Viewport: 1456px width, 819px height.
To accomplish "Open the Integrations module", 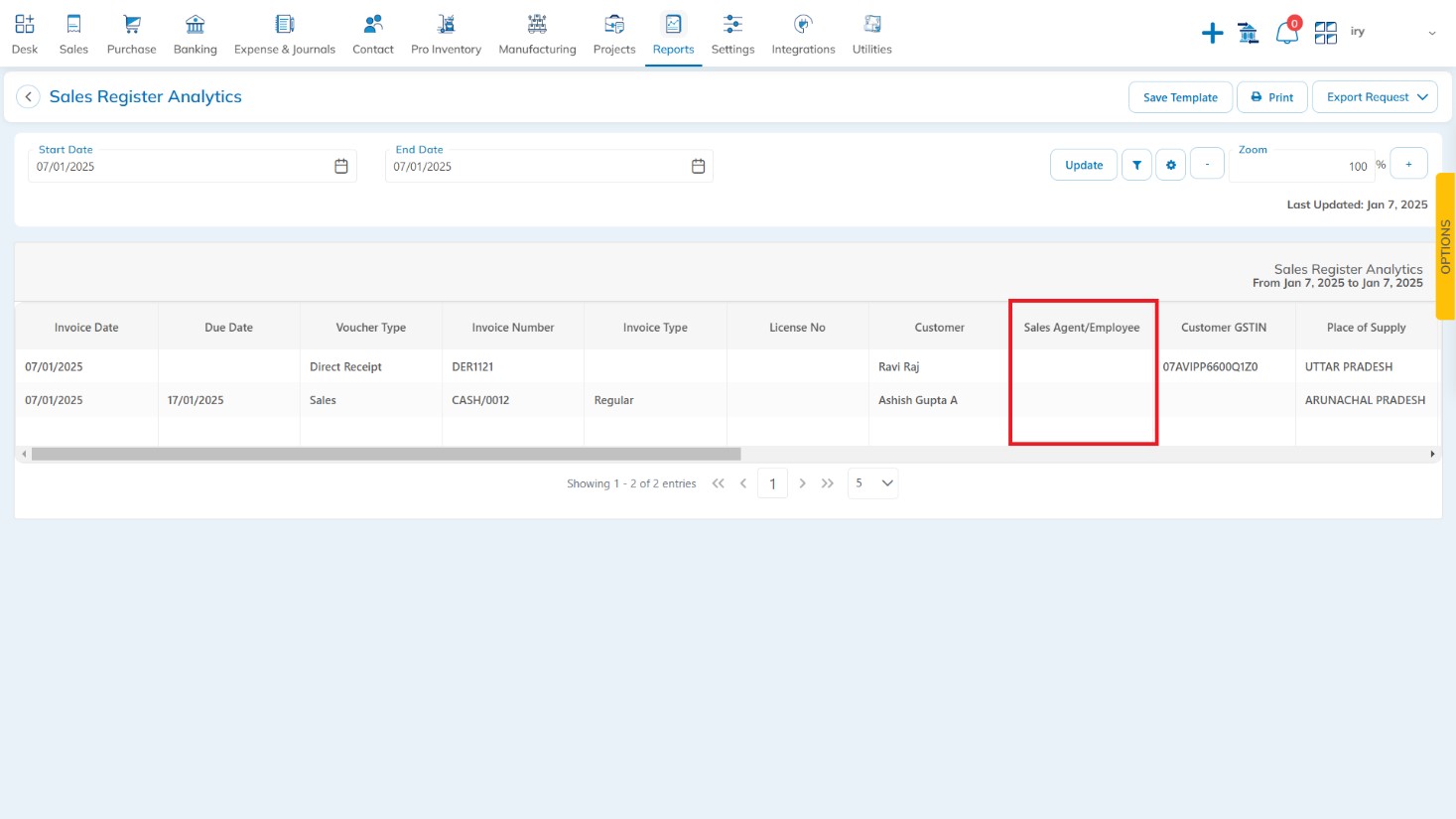I will tap(804, 34).
